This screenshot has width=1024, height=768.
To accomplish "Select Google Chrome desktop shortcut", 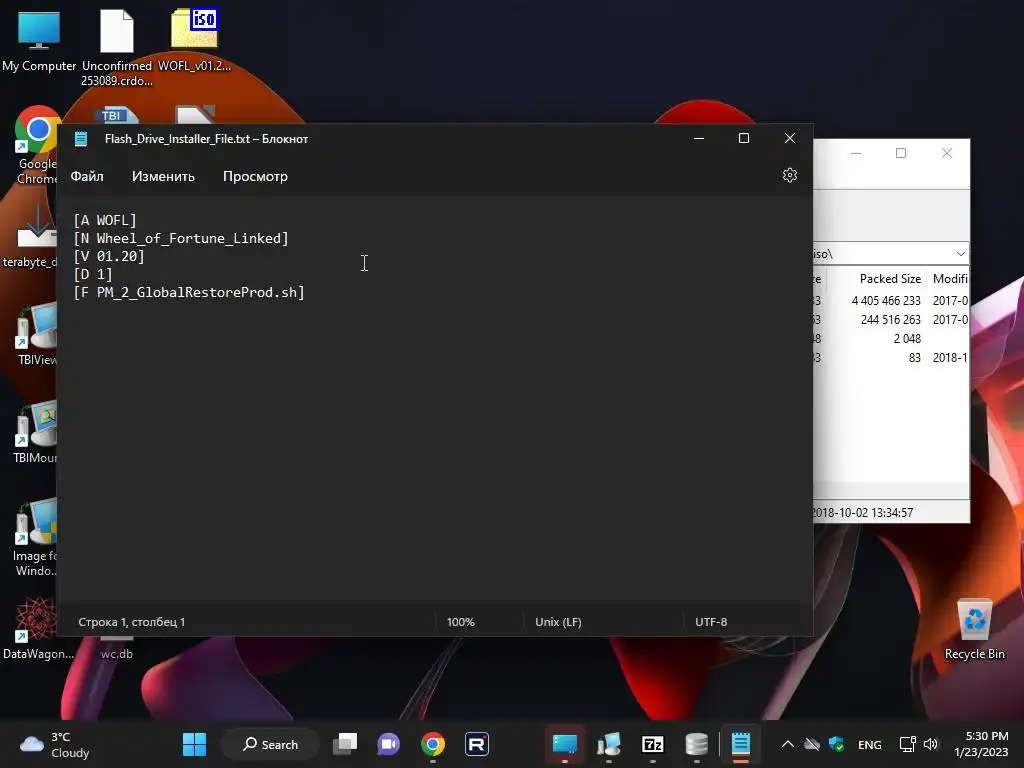I will [x=36, y=145].
